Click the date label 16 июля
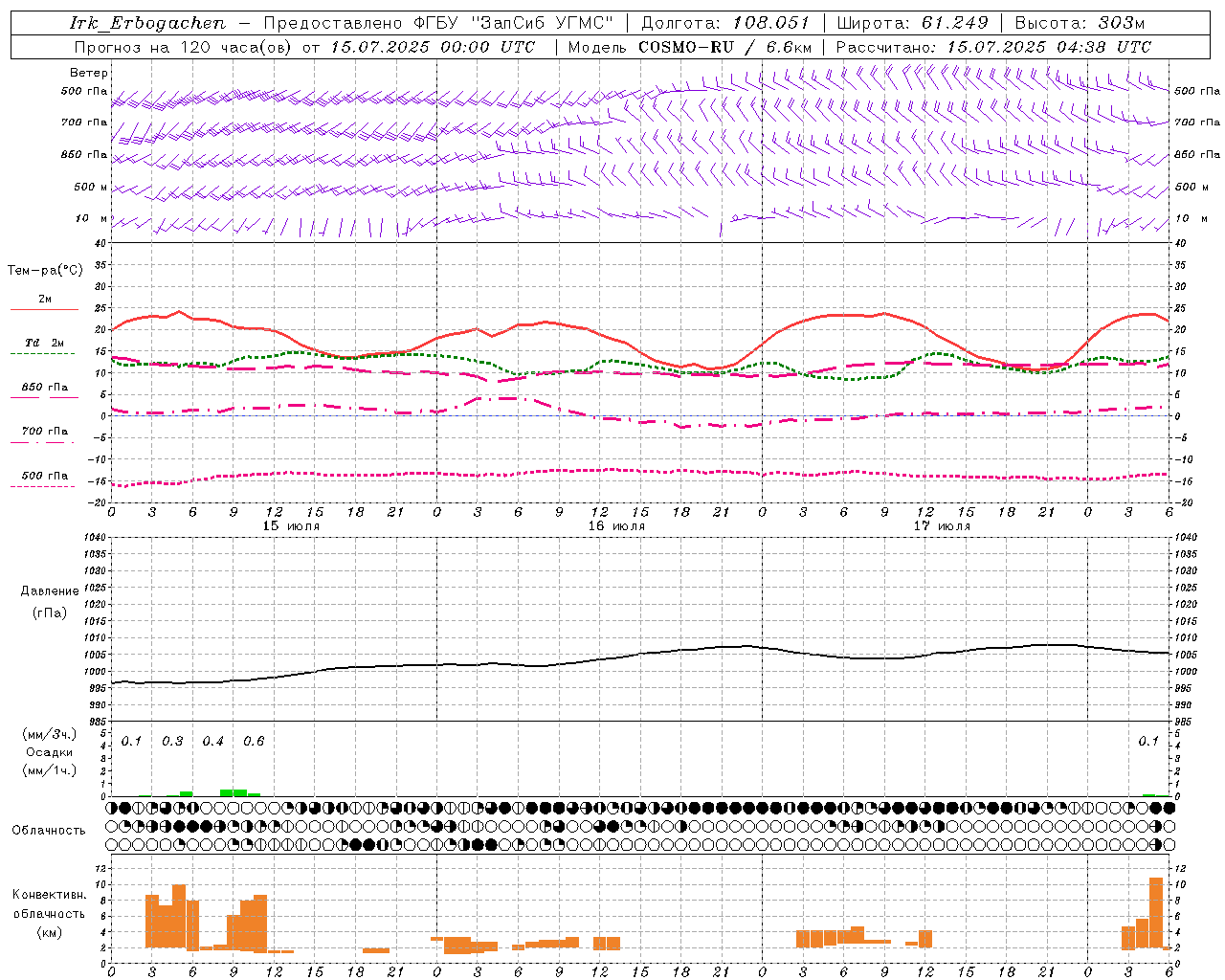 coord(616,526)
